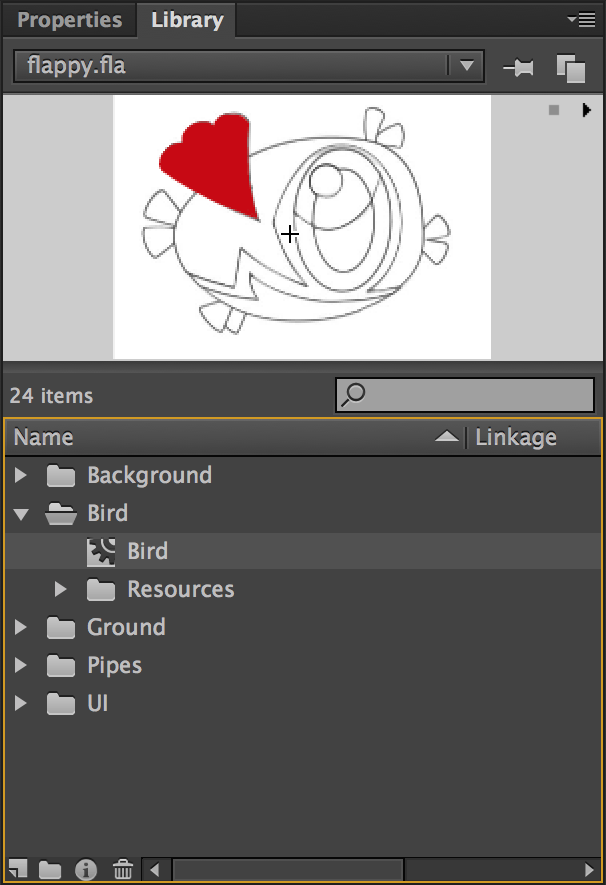
Task: Toggle sort order arrow beside Name column
Action: (x=447, y=437)
